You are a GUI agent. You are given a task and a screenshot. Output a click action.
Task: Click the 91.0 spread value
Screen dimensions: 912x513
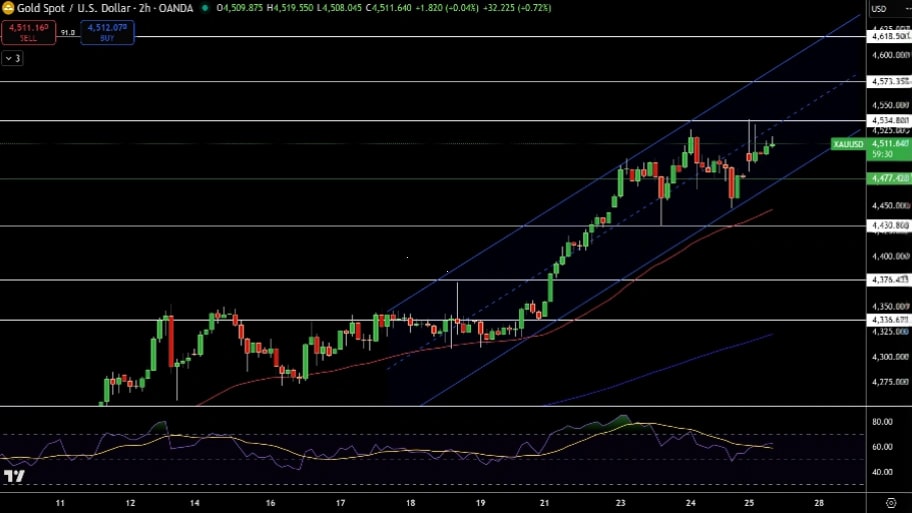[x=68, y=32]
